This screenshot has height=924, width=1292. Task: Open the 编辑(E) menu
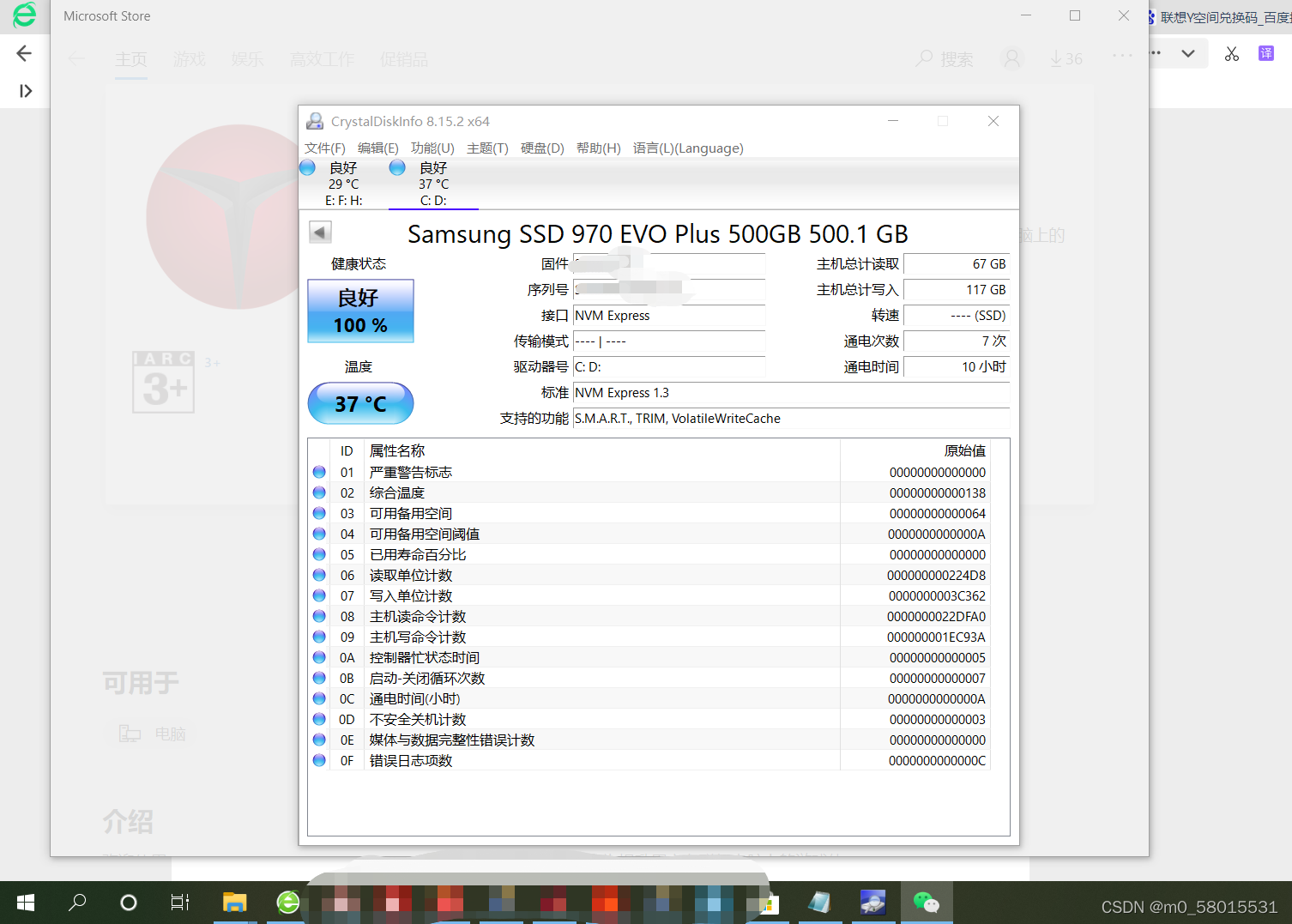click(378, 148)
